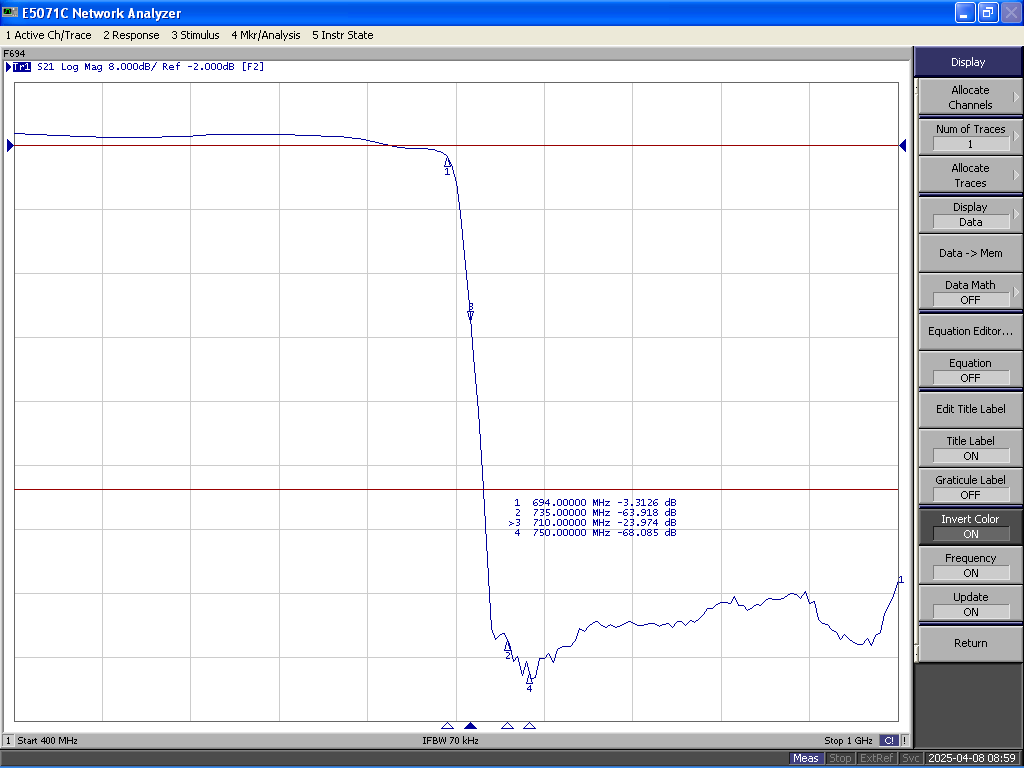This screenshot has width=1024, height=768.
Task: Click the C! correction status indicator
Action: pos(888,741)
